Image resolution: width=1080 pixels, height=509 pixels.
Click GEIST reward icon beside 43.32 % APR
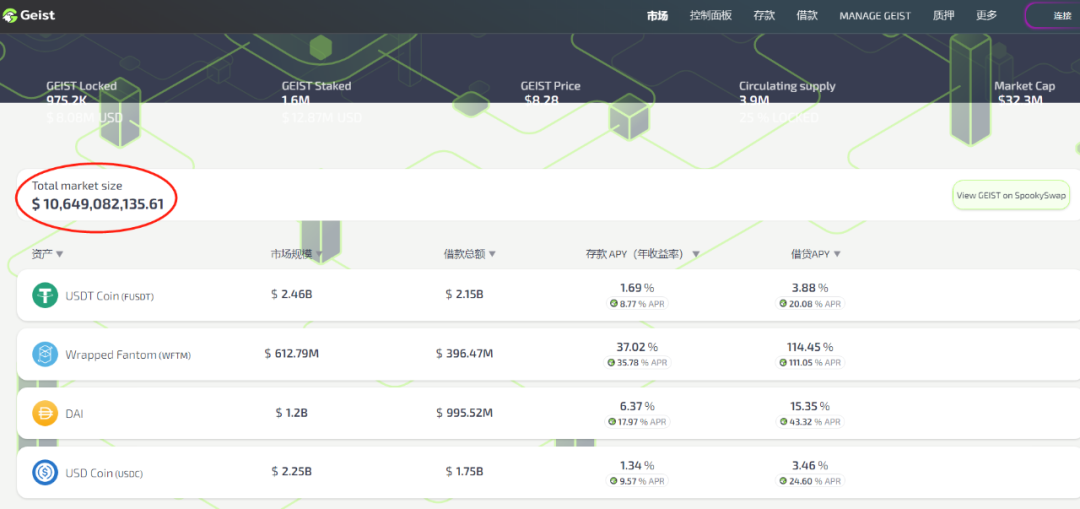point(783,421)
